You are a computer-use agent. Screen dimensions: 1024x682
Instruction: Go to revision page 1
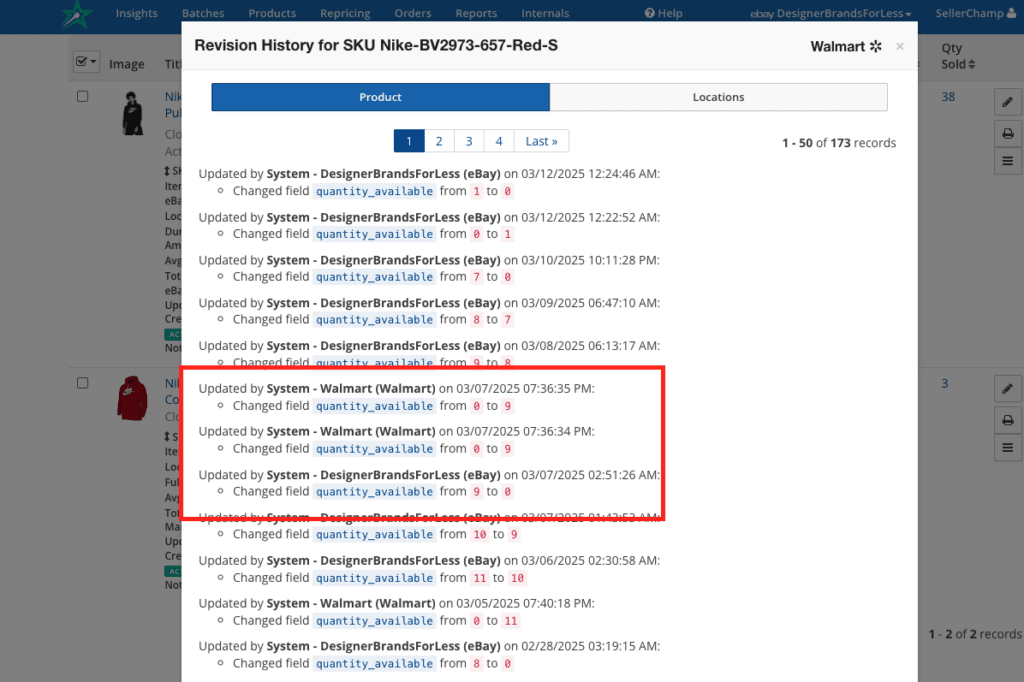409,141
